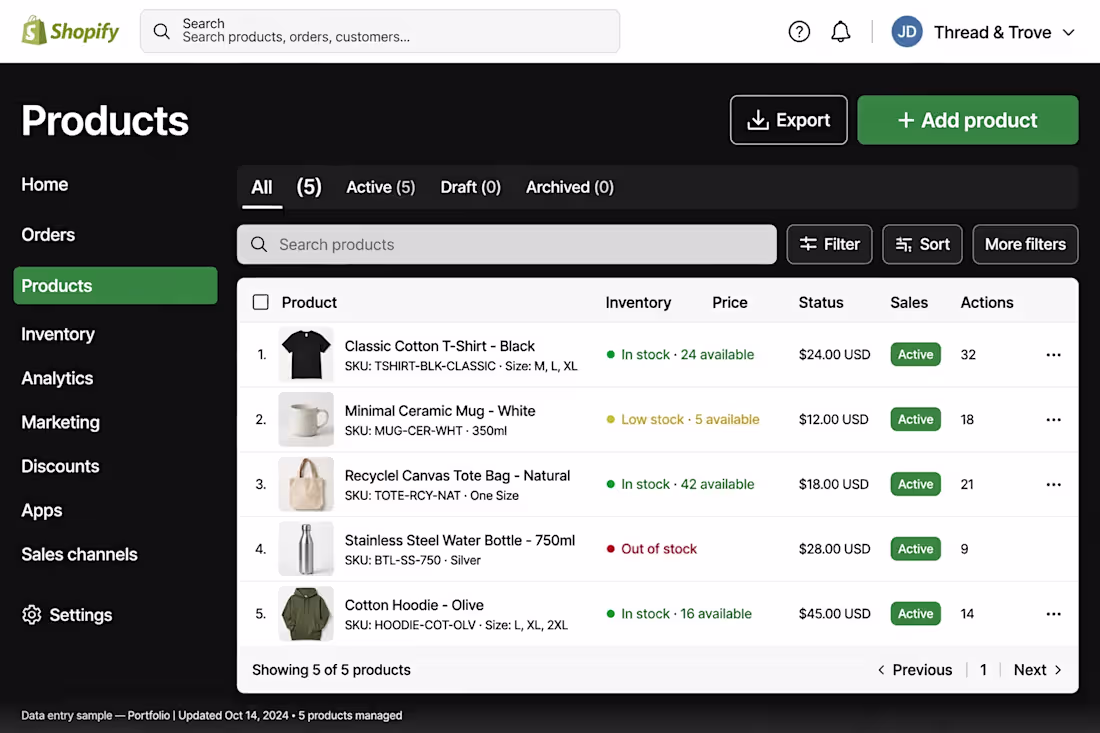Viewport: 1100px width, 733px height.
Task: Open Orders in the sidebar
Action: [x=48, y=235]
